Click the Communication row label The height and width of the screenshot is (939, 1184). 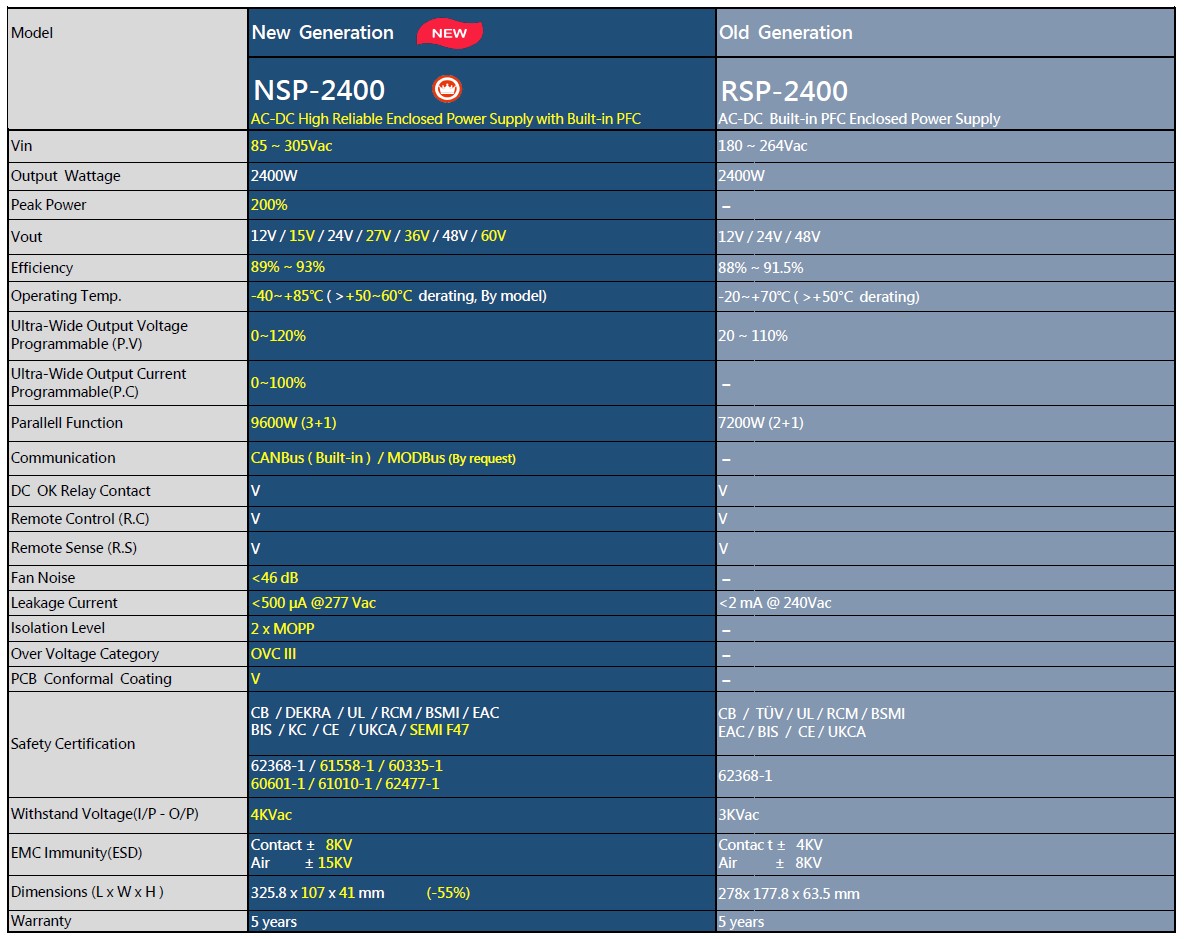63,457
